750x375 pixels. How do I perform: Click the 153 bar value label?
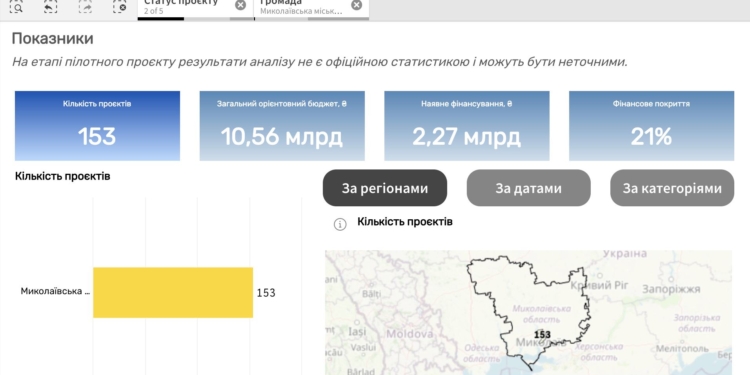[266, 293]
